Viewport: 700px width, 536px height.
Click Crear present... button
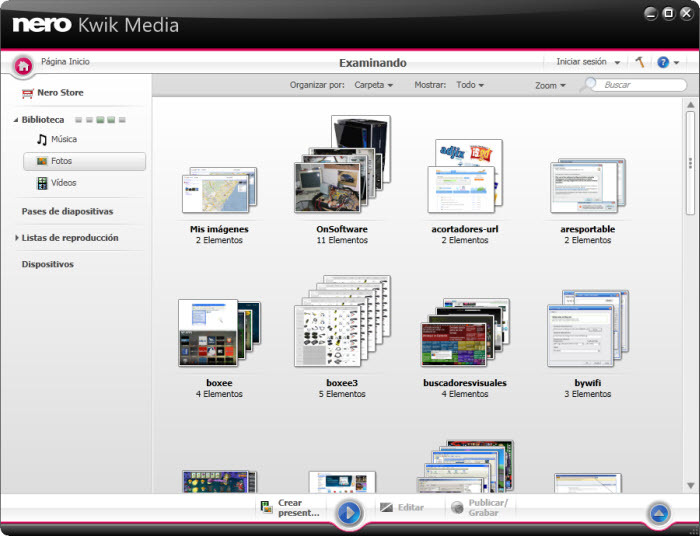click(x=290, y=508)
